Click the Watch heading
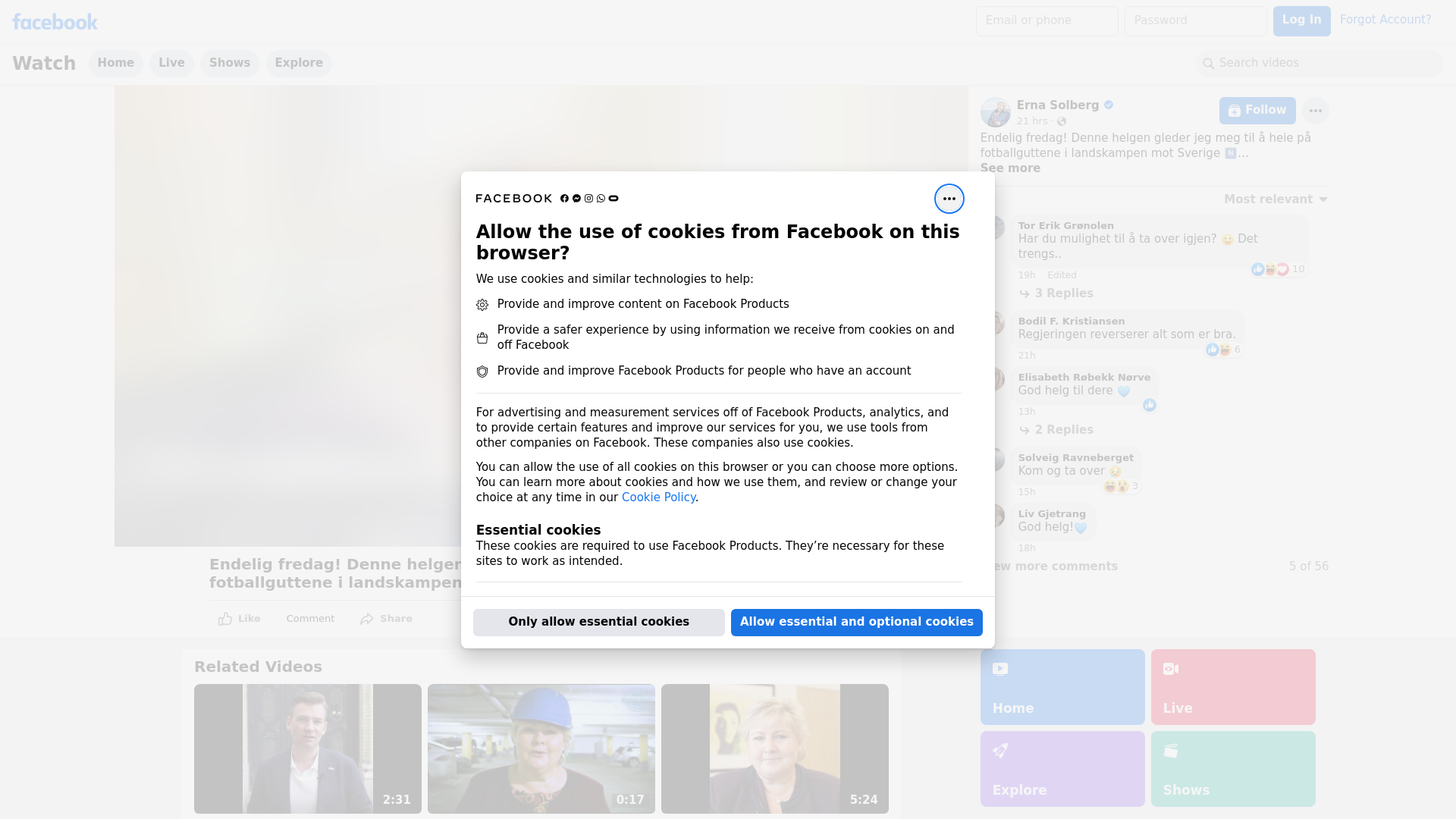Screen dimensions: 1456x819 point(44,64)
